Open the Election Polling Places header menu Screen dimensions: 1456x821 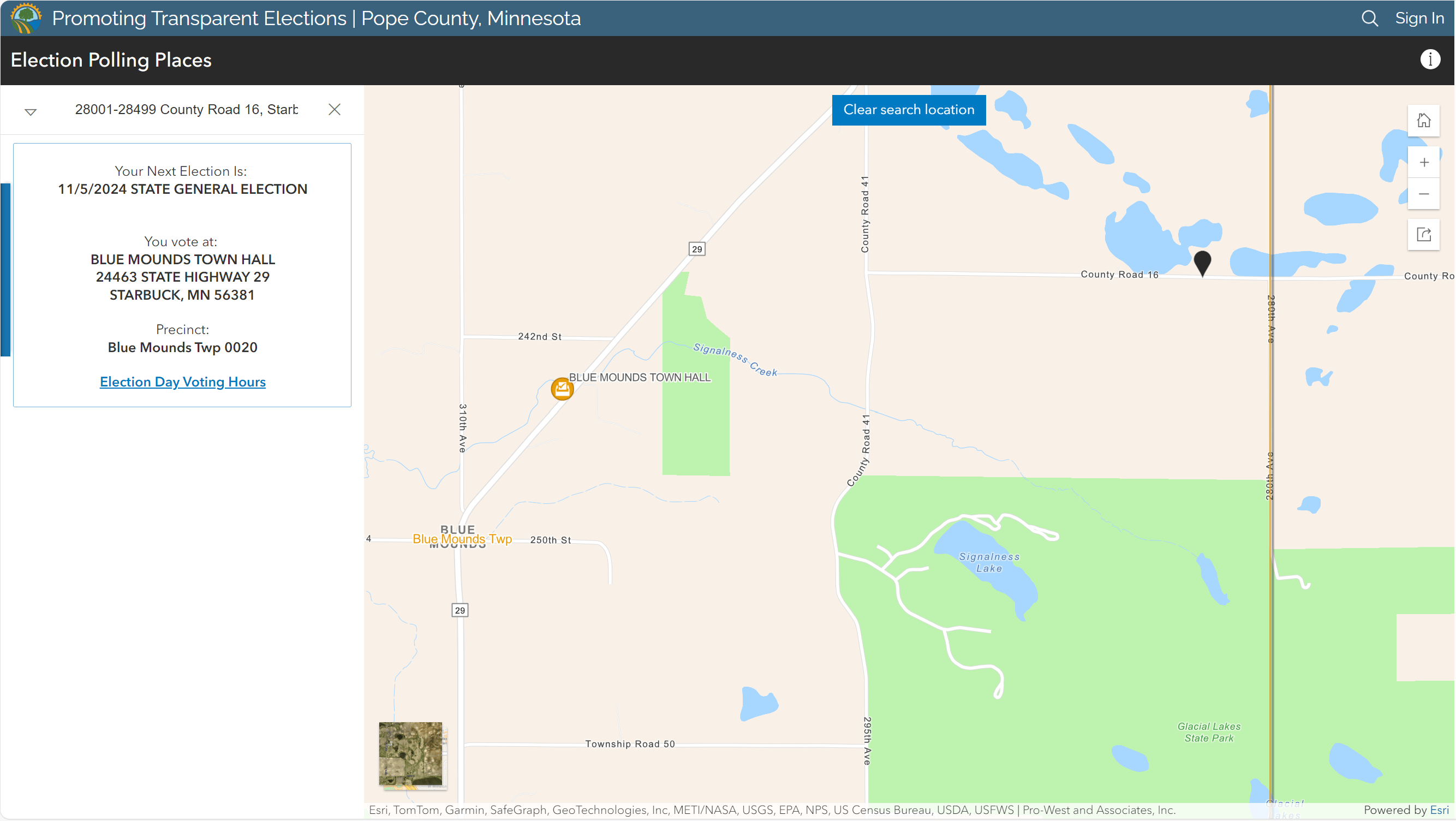tap(111, 60)
